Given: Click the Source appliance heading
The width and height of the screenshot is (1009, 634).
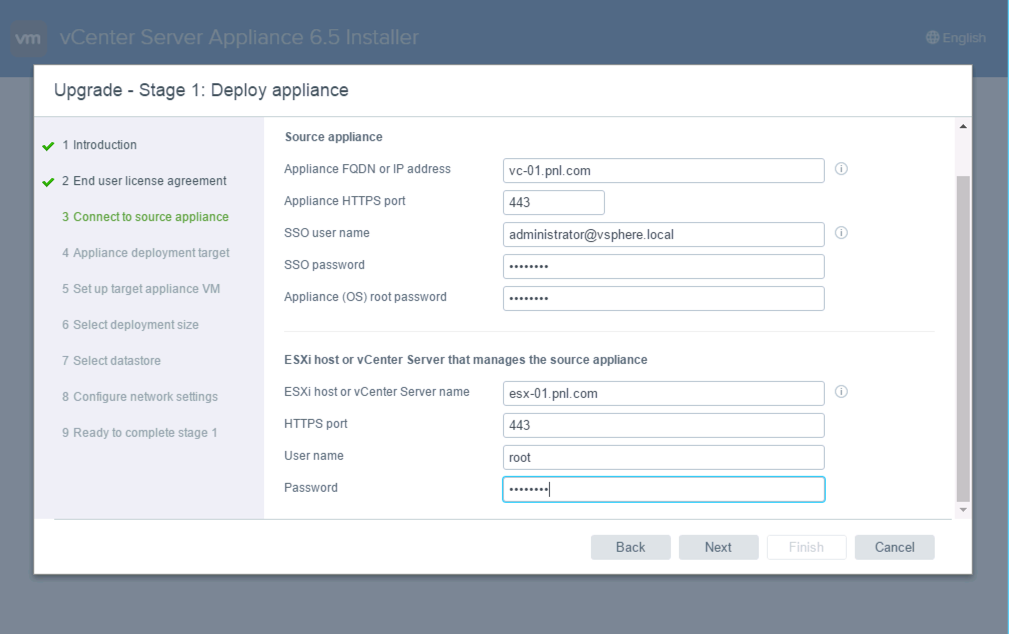Looking at the screenshot, I should pos(333,137).
